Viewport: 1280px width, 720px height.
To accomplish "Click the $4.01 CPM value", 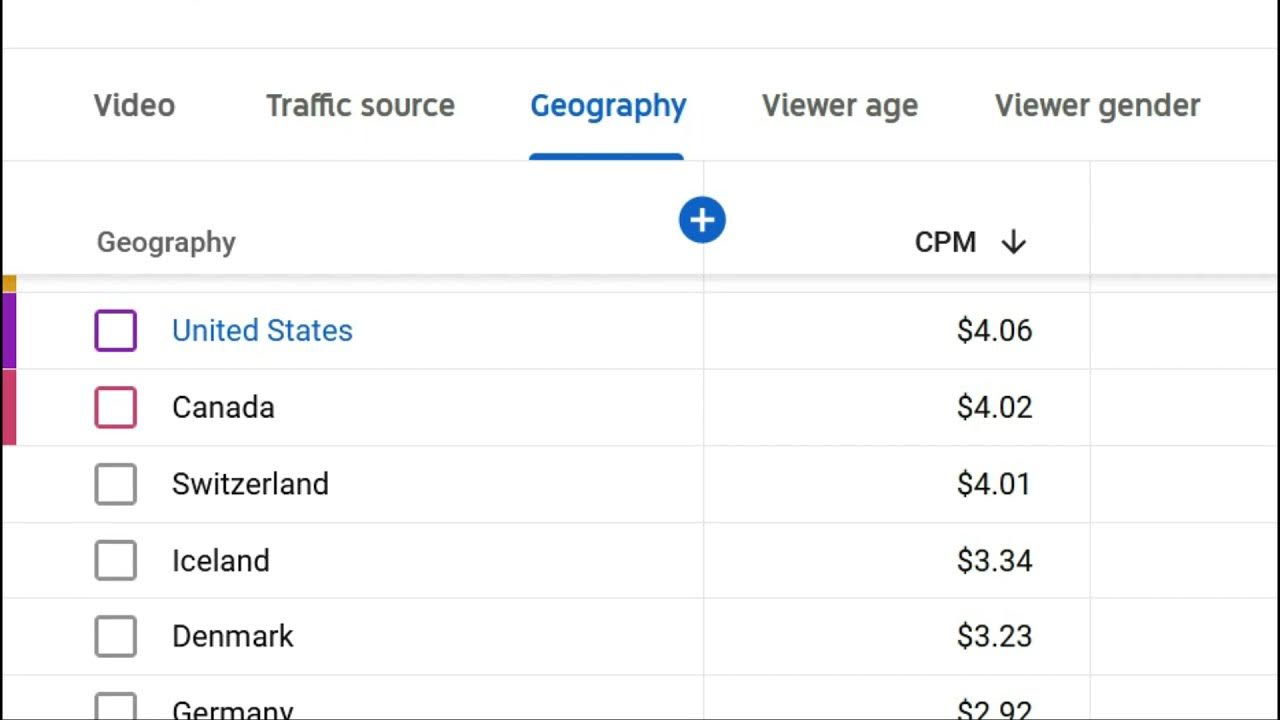I will coord(994,484).
